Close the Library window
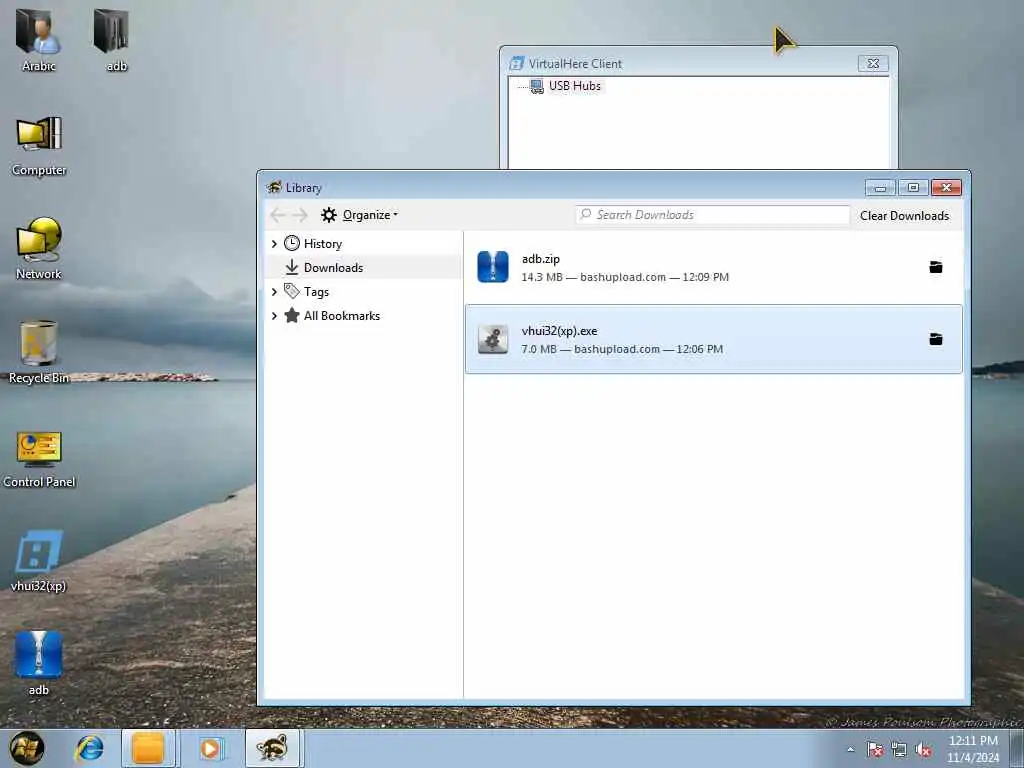 coord(946,188)
